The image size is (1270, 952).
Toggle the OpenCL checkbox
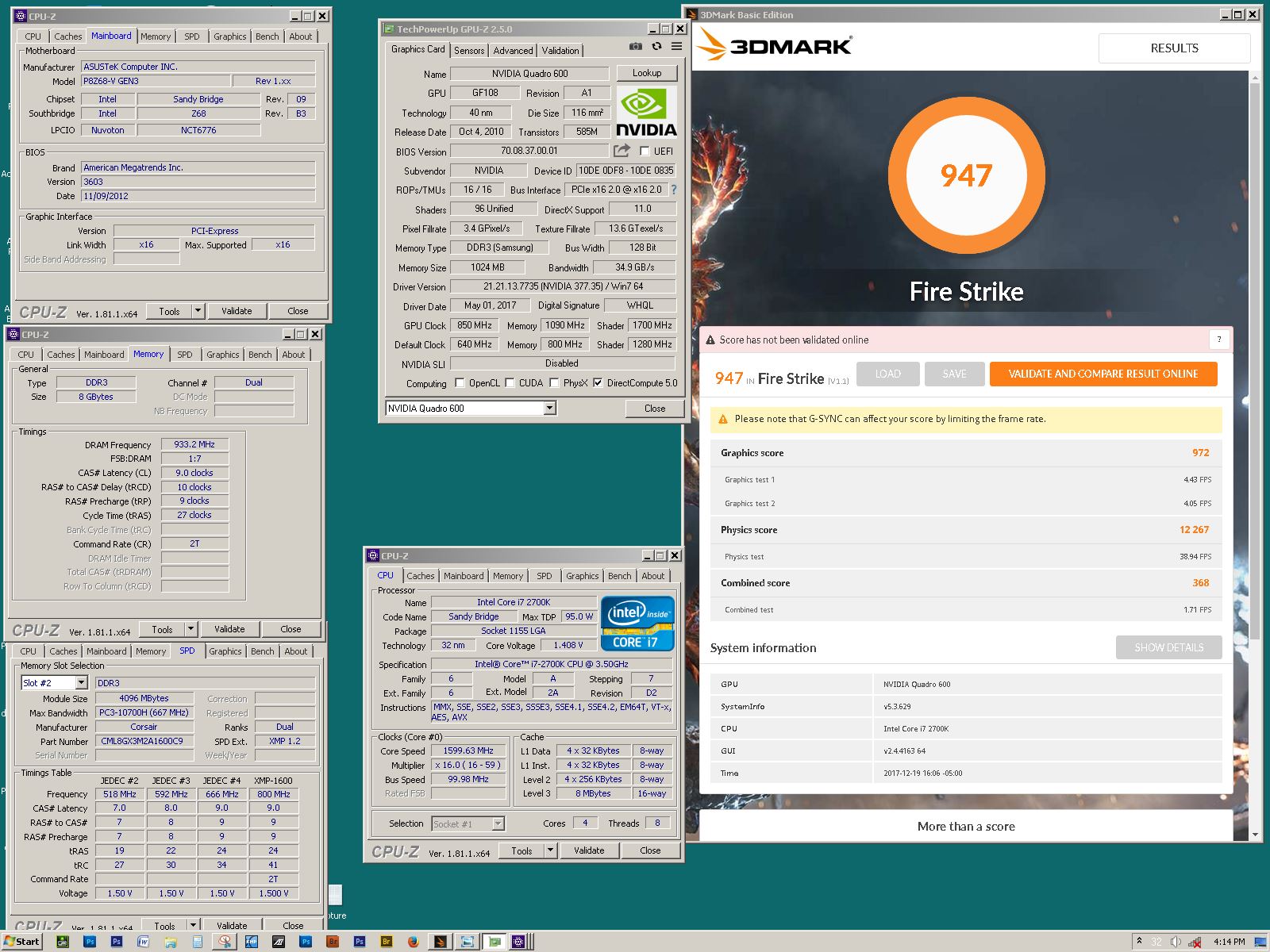(460, 382)
